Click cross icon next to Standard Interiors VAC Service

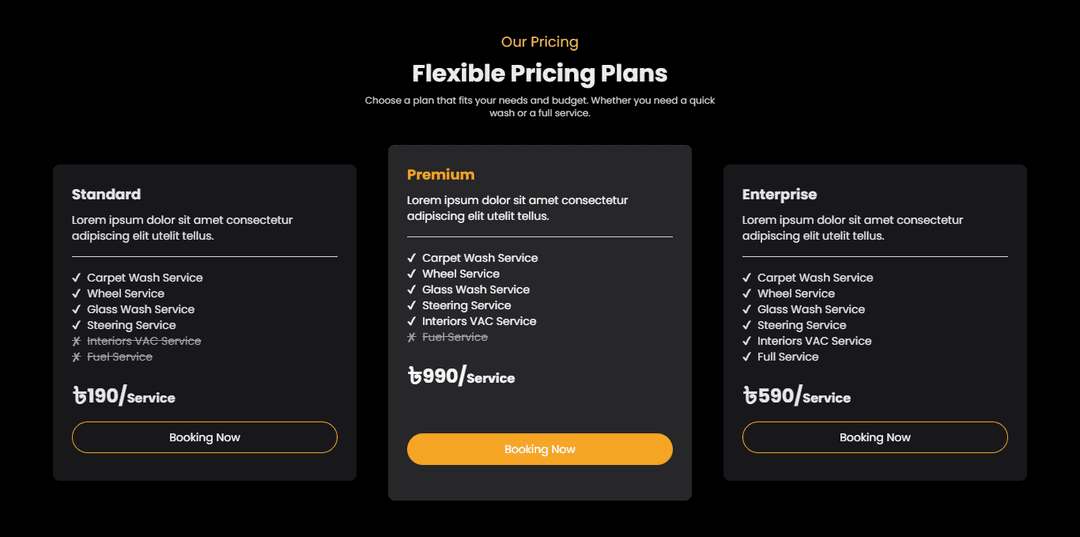76,341
